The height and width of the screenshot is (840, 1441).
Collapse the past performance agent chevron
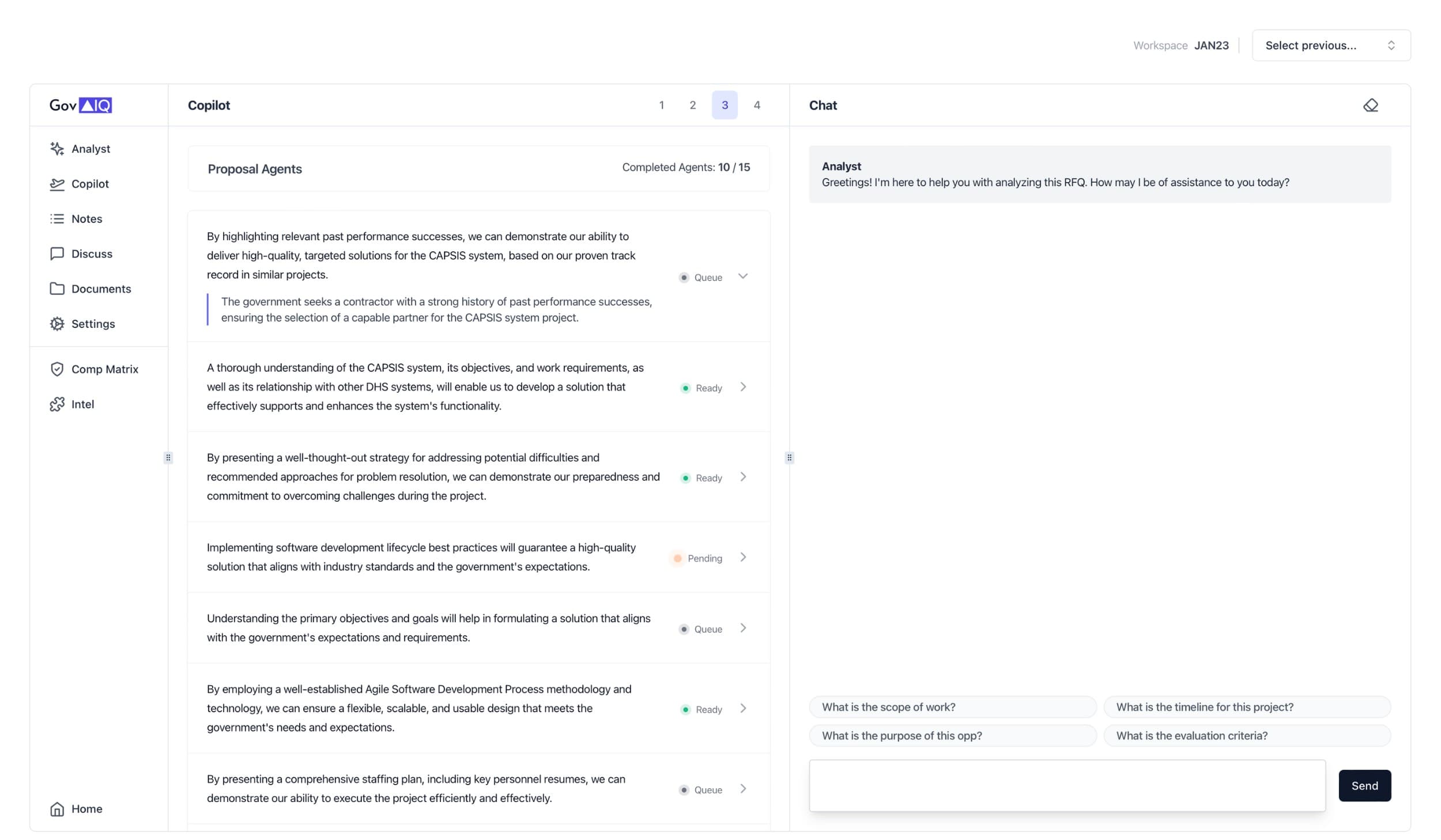743,277
